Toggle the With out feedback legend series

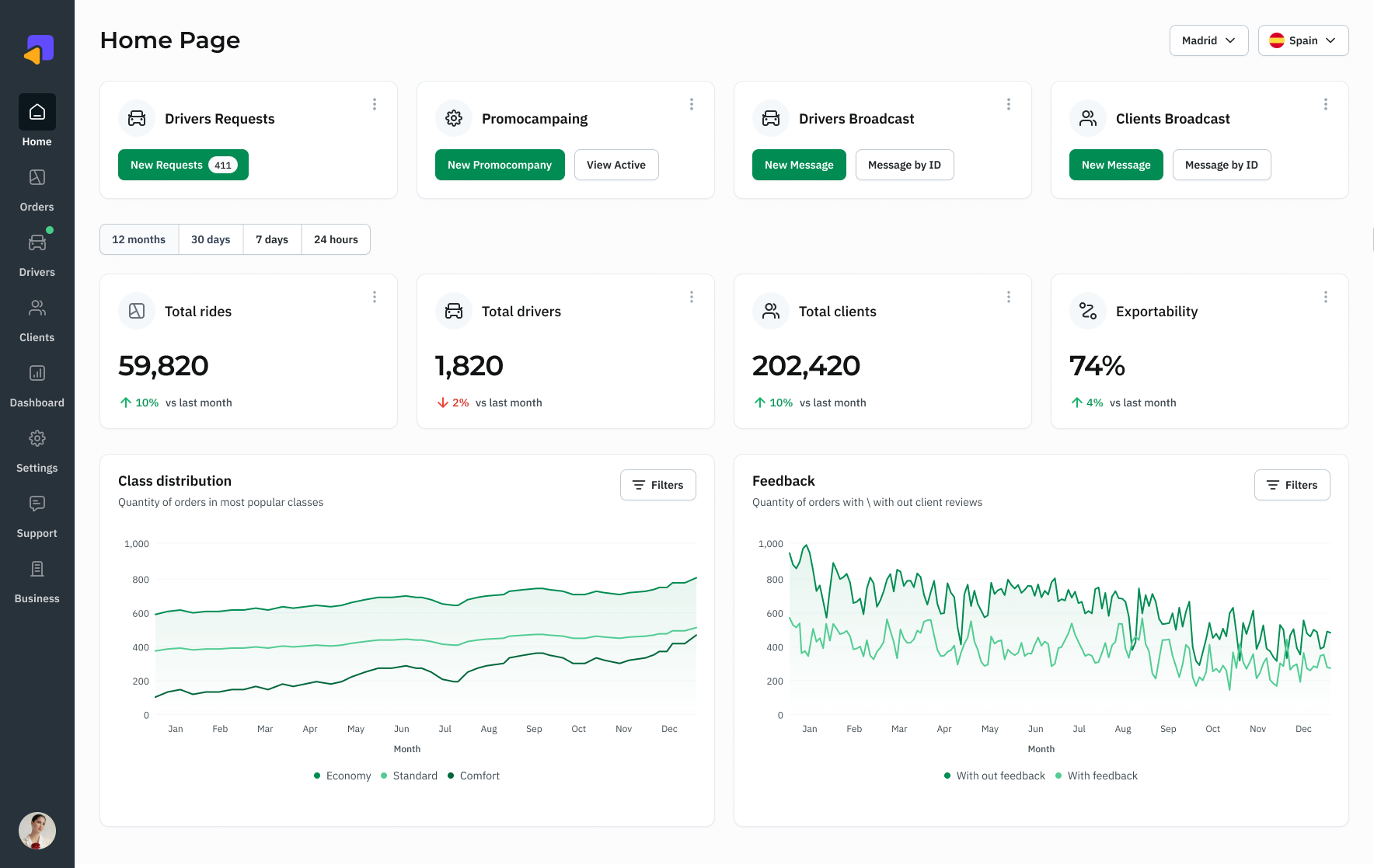tap(994, 776)
